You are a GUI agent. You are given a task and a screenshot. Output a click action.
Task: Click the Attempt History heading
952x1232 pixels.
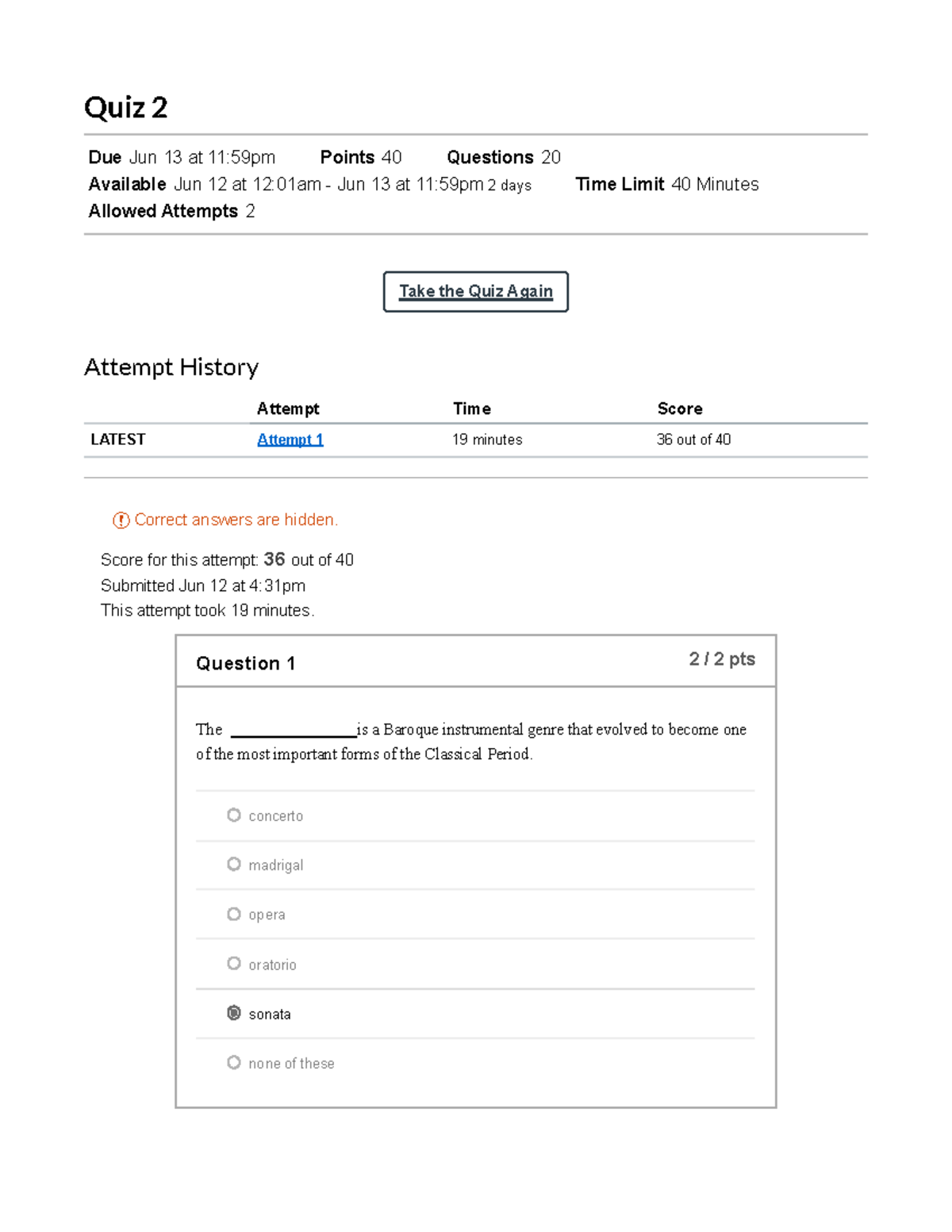point(171,367)
